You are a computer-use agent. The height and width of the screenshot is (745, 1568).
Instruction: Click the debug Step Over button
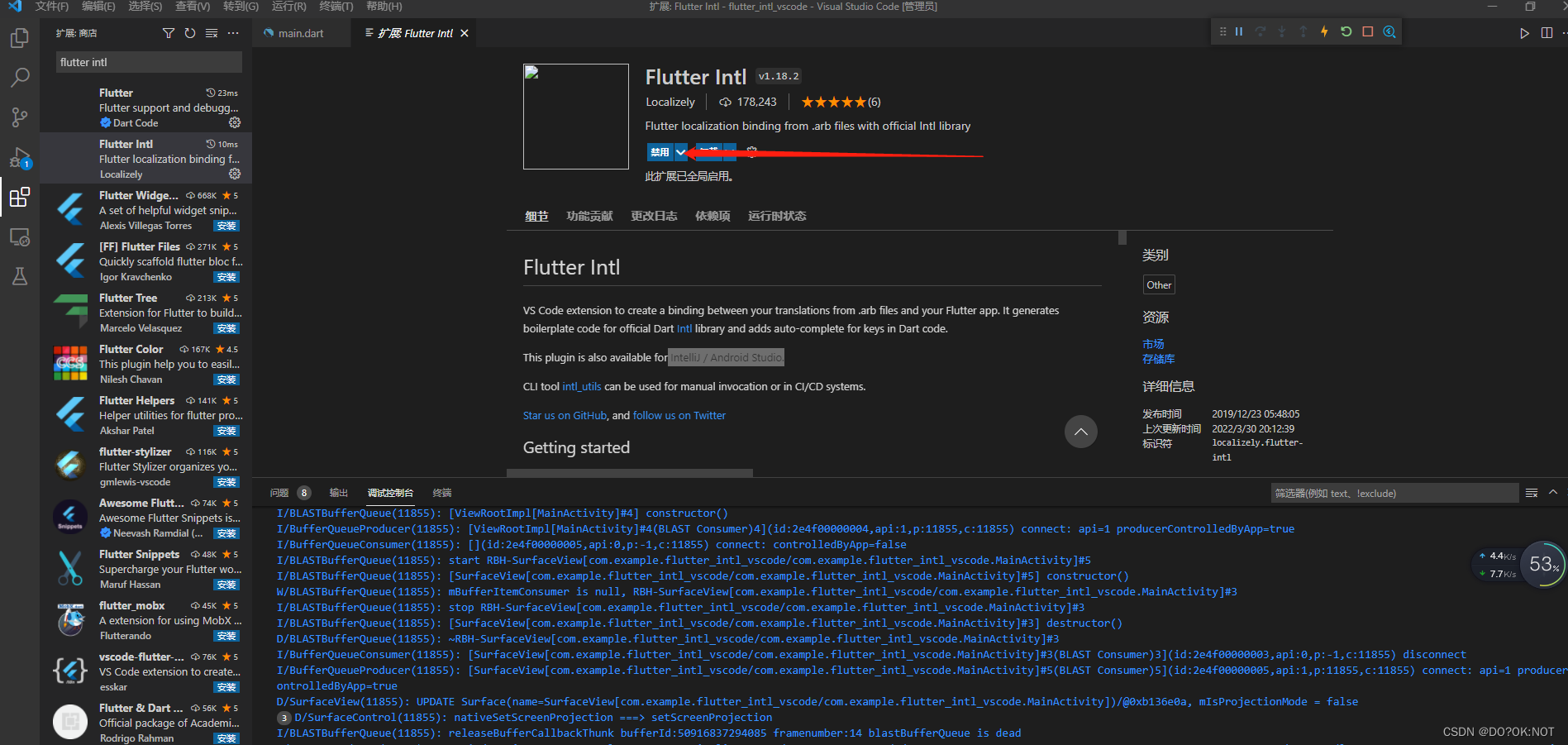1261,31
